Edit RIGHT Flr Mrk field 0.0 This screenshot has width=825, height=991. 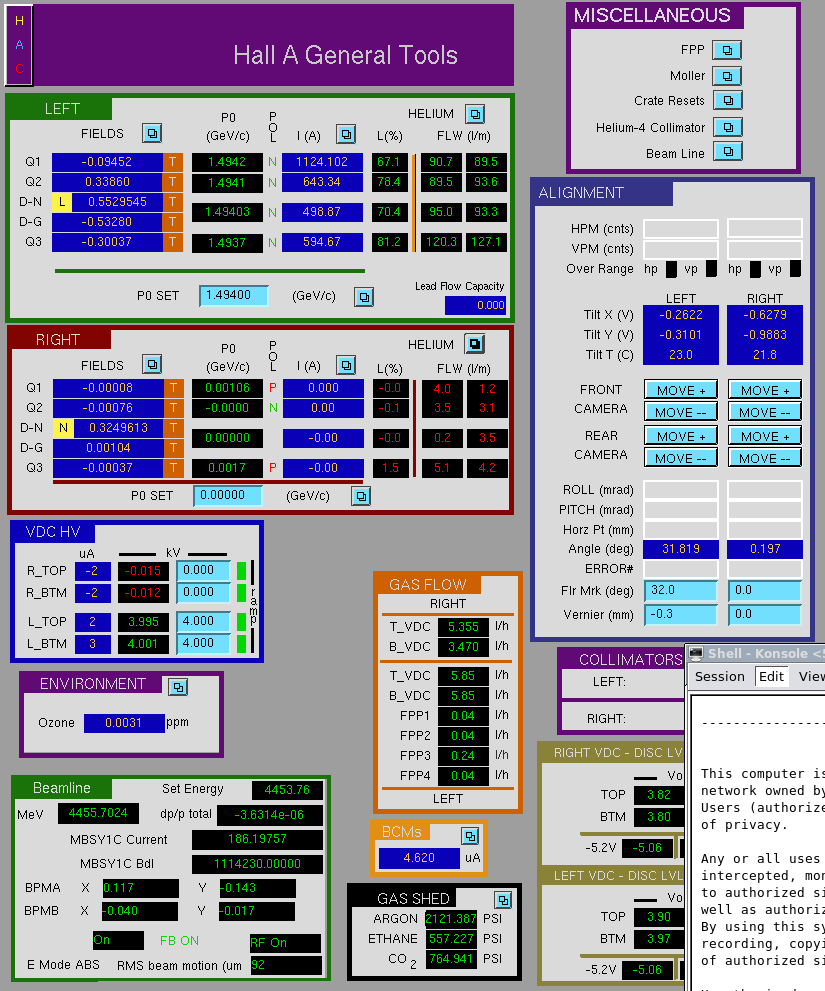pos(765,591)
